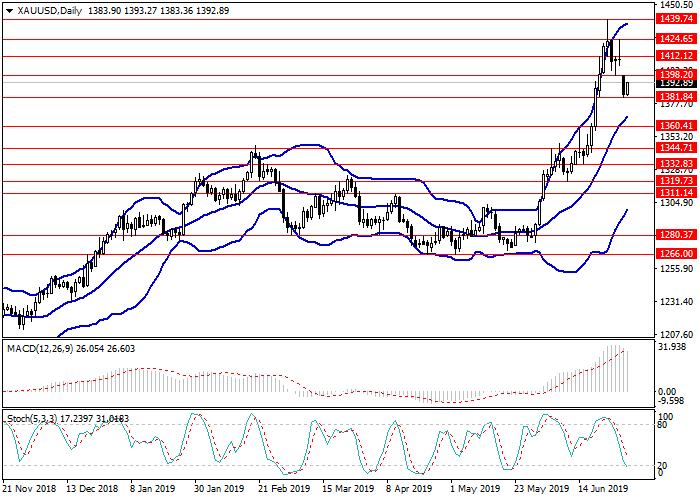
Task: Select the 1332.83 price level label
Action: [675, 164]
